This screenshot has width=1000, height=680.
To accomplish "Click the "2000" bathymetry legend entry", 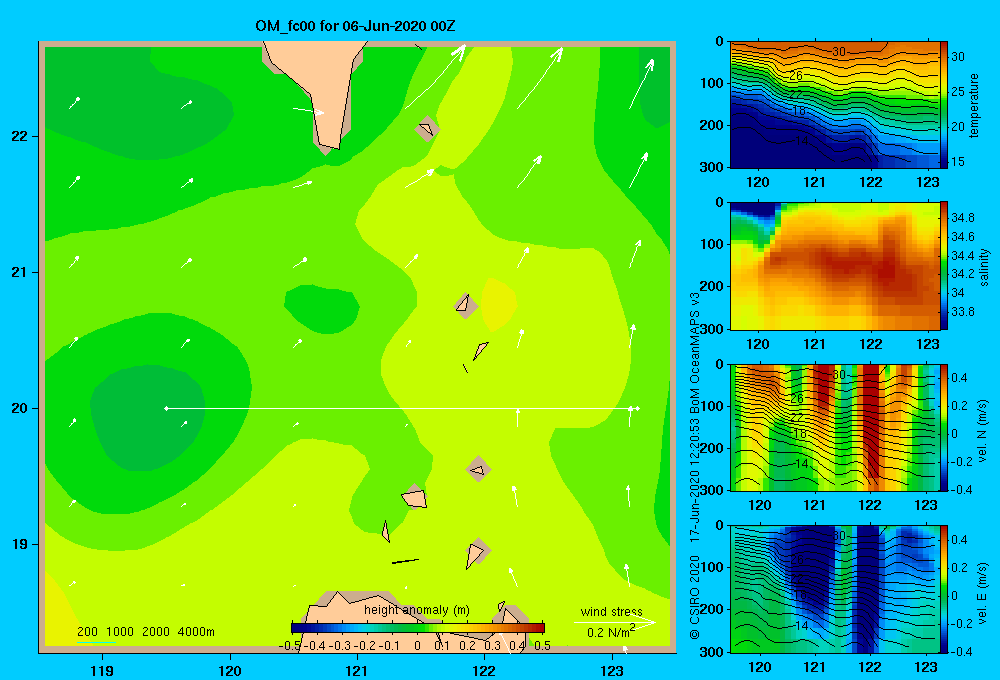I will (156, 632).
